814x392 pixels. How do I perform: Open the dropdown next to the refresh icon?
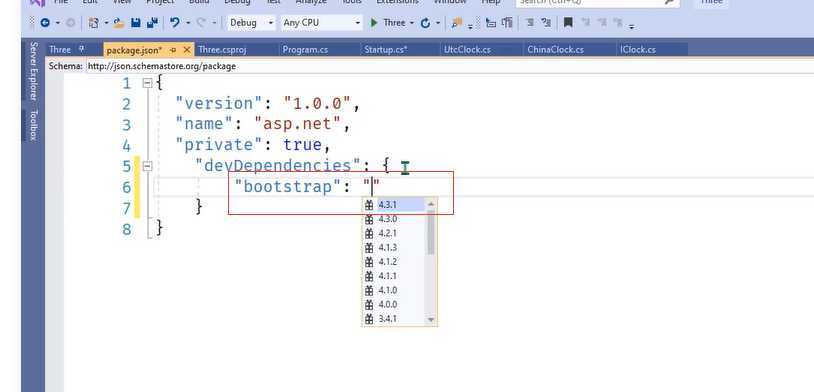(438, 23)
